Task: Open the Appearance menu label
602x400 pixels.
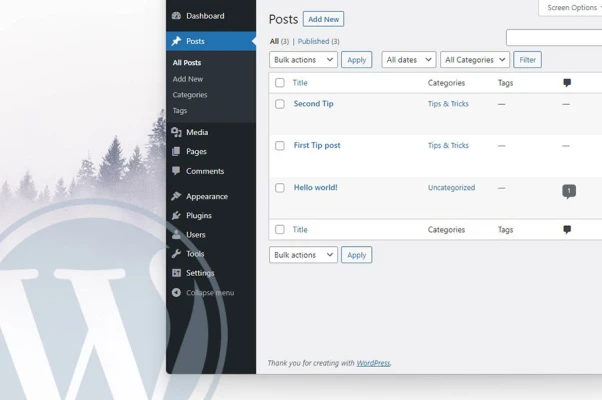Action: 207,197
